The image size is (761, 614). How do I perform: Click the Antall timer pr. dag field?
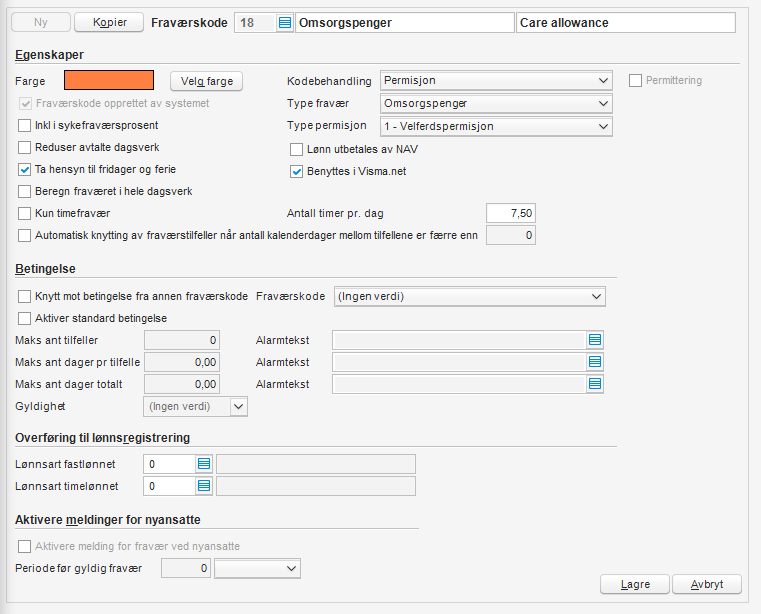click(x=511, y=213)
